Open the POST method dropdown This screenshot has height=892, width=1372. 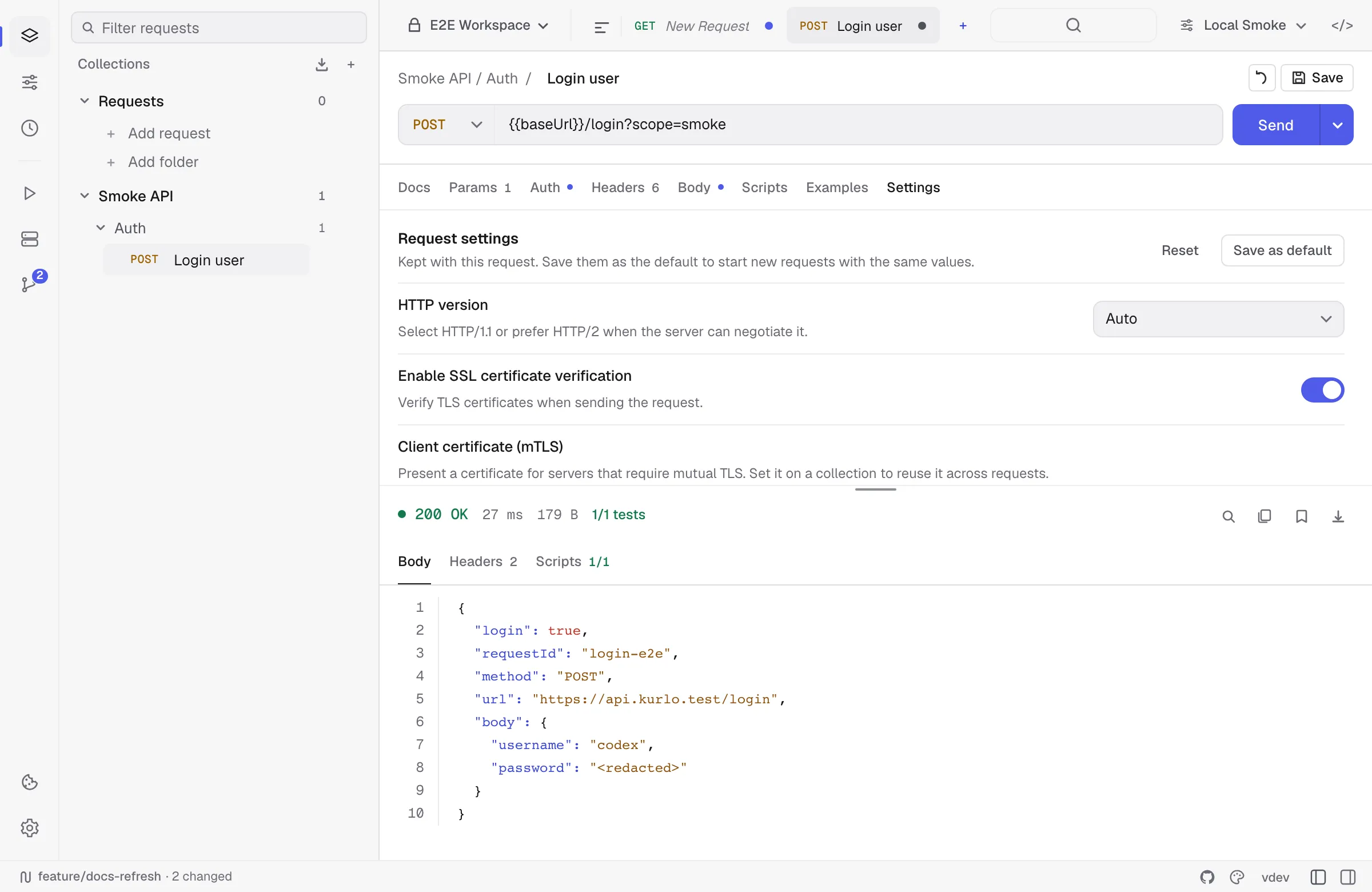[x=447, y=125]
